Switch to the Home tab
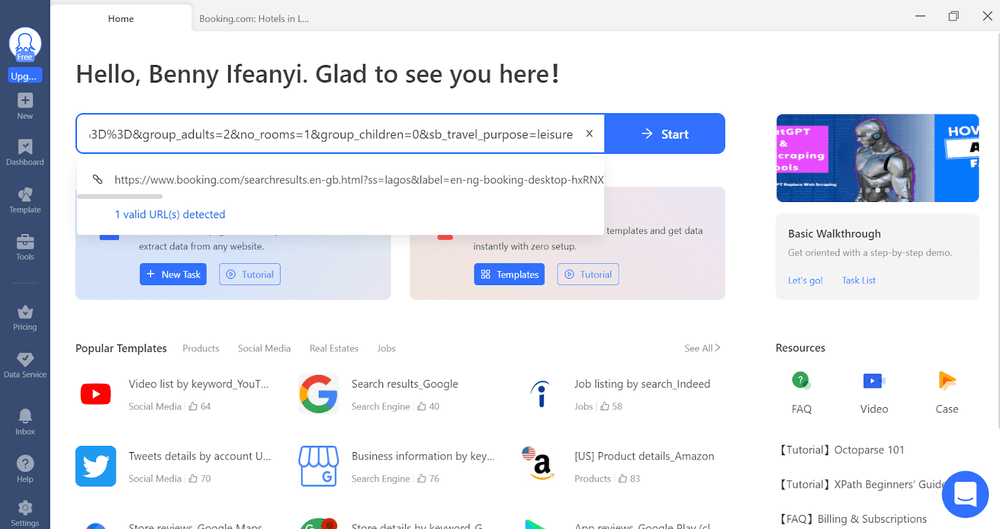This screenshot has height=529, width=1000. (x=121, y=19)
